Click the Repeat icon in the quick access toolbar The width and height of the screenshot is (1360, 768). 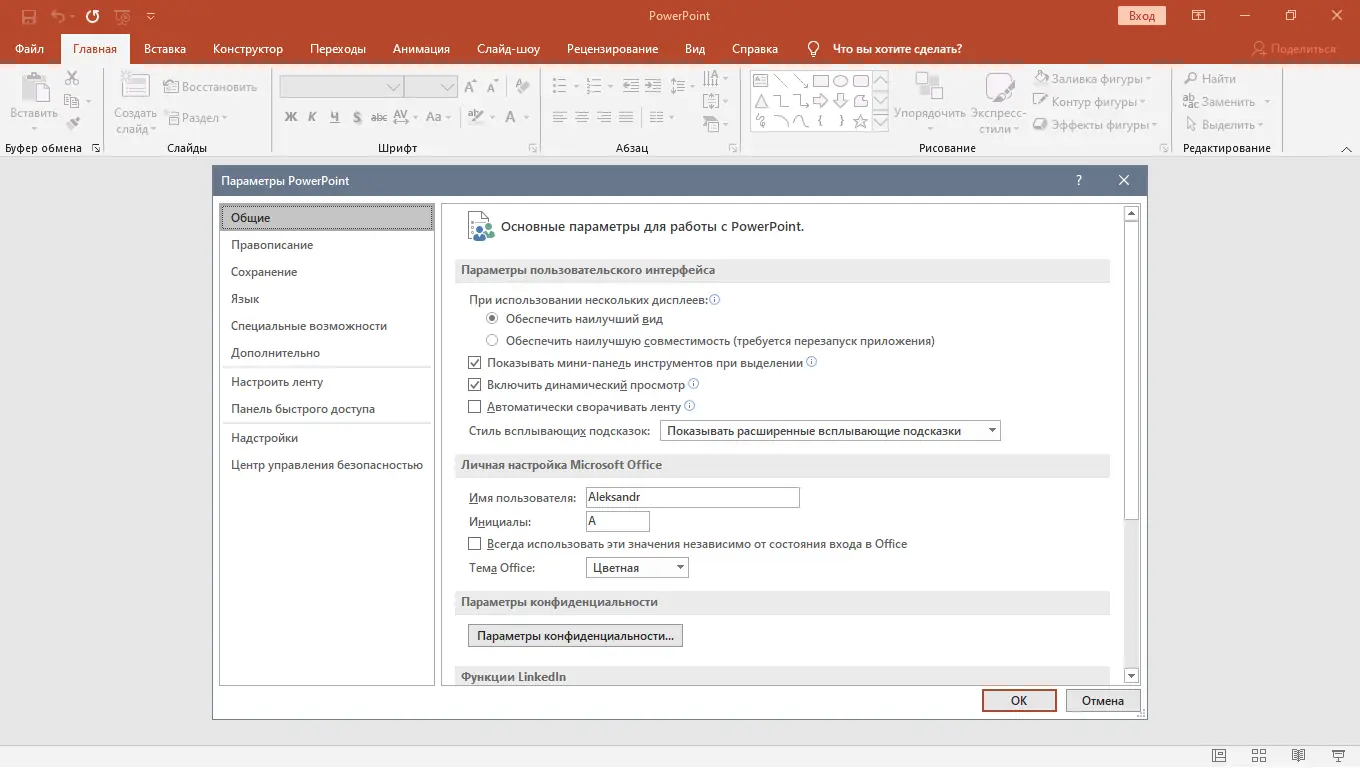92,16
